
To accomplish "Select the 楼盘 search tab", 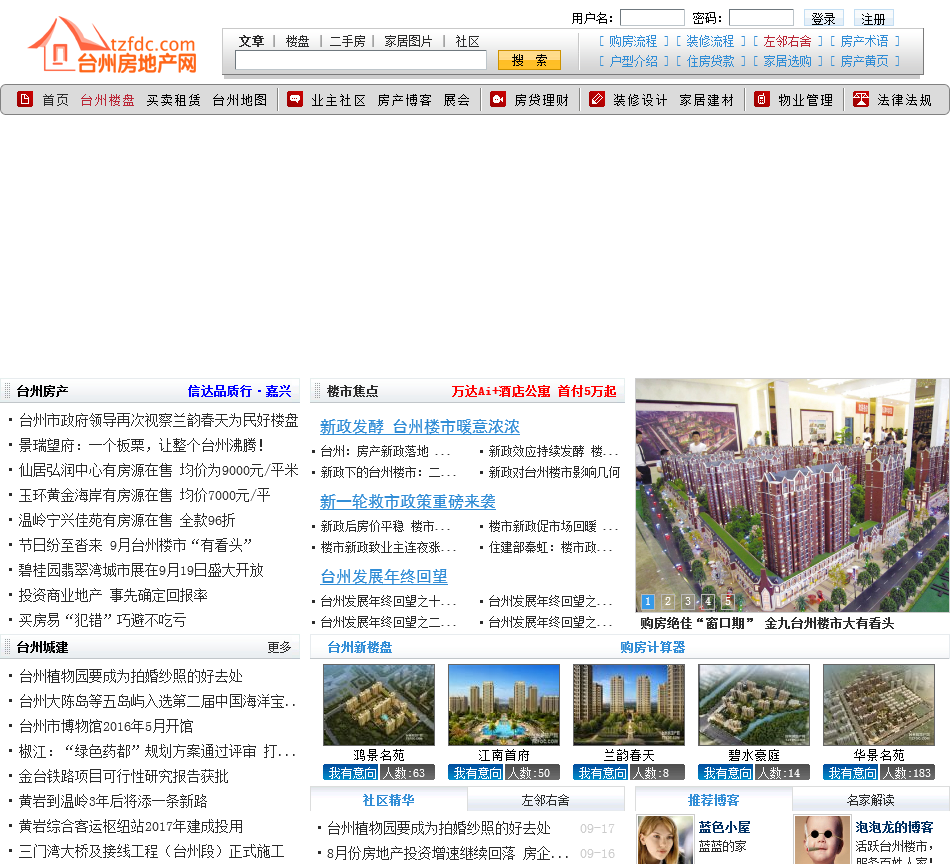I will pos(297,41).
